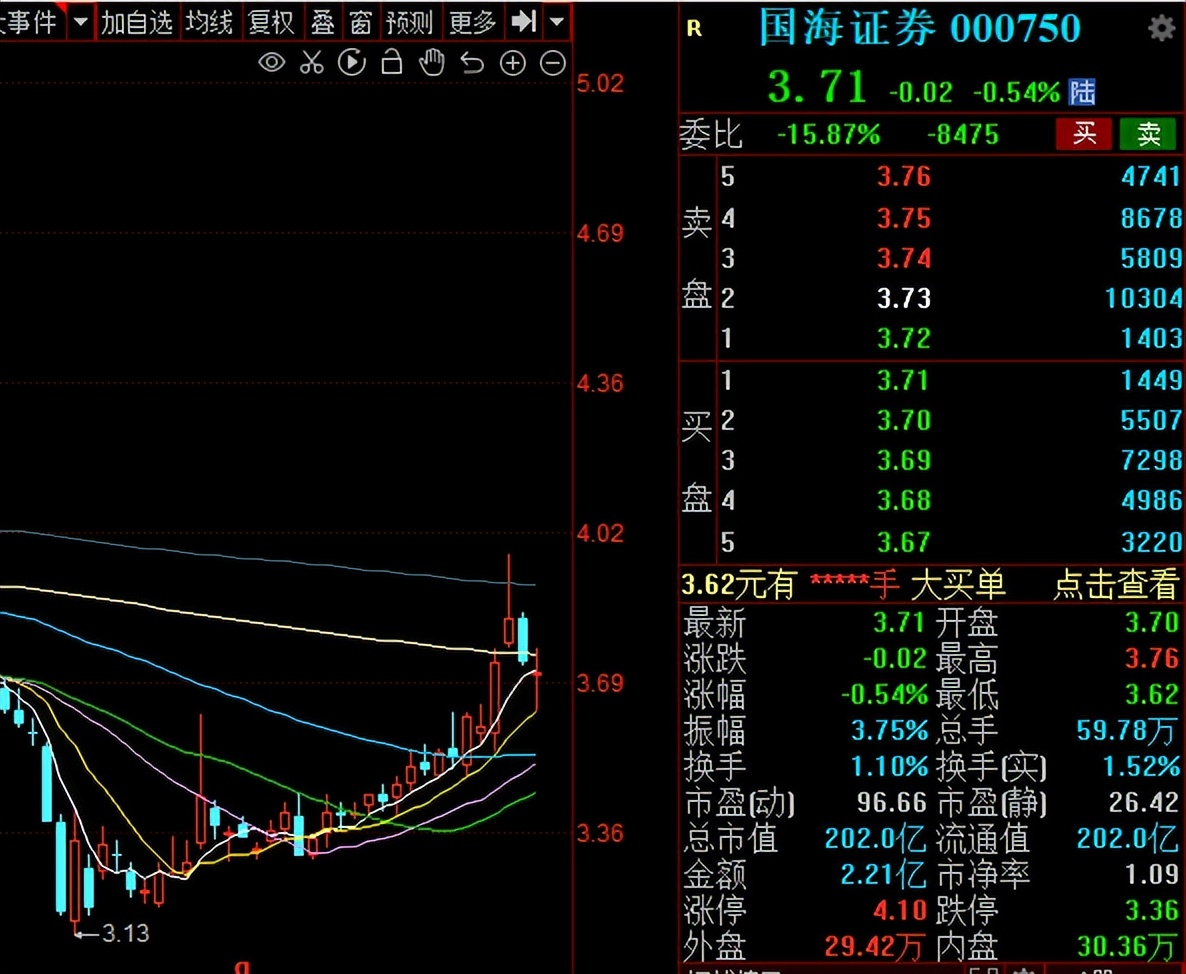Click the blue 陆 badge
This screenshot has height=974, width=1186.
point(1082,92)
